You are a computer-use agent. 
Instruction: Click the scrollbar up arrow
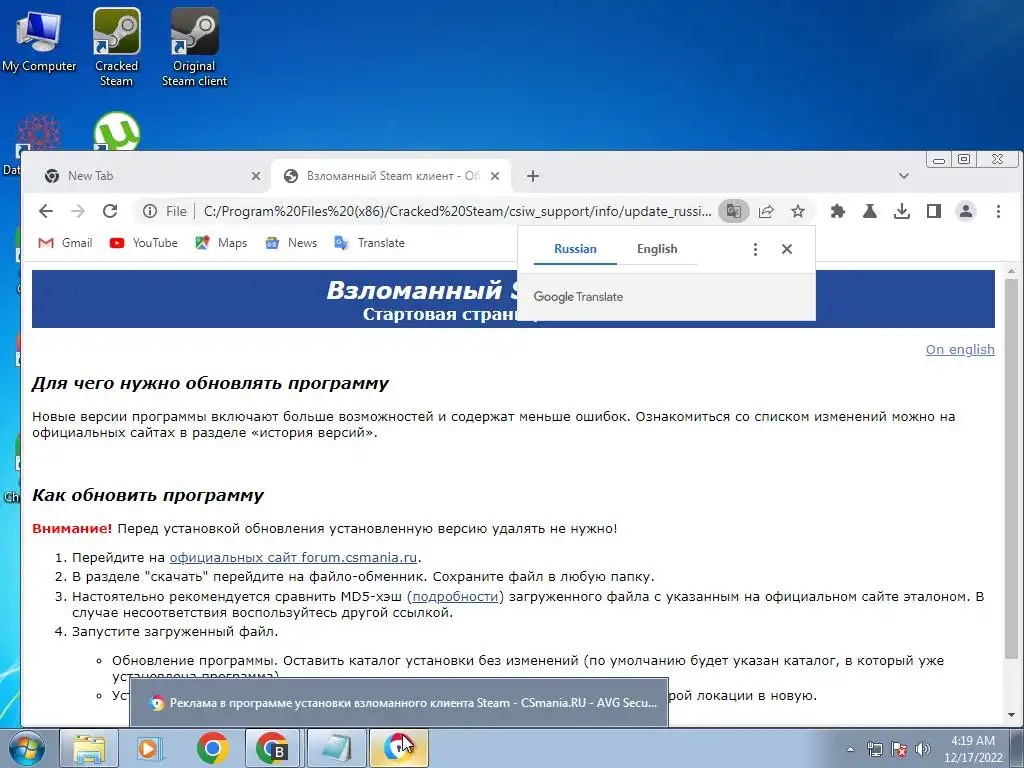pyautogui.click(x=1011, y=270)
